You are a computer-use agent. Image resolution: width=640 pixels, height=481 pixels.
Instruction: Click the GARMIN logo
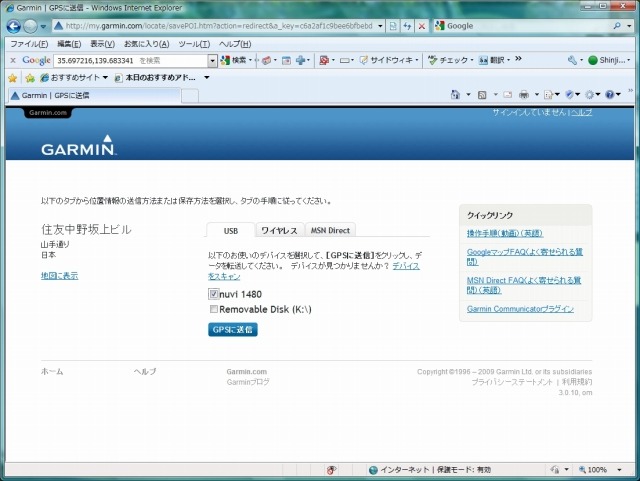[x=79, y=145]
